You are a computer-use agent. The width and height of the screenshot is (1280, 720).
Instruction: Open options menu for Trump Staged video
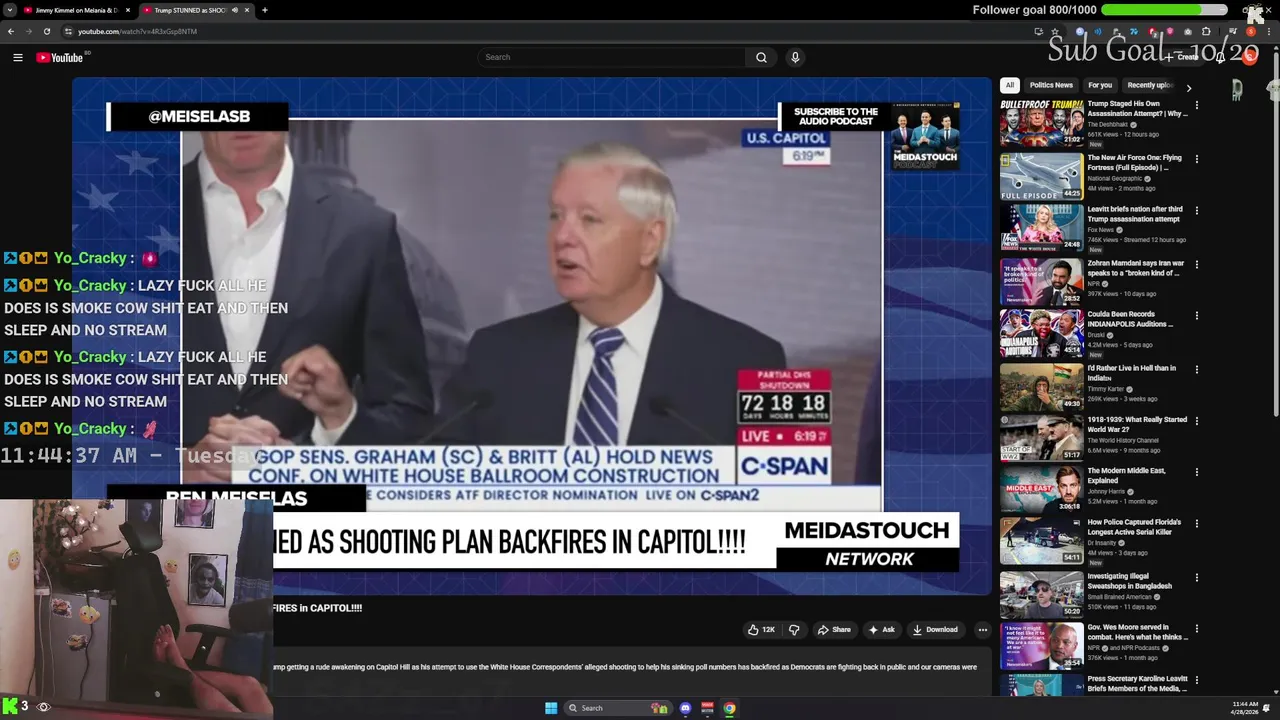tap(1196, 105)
